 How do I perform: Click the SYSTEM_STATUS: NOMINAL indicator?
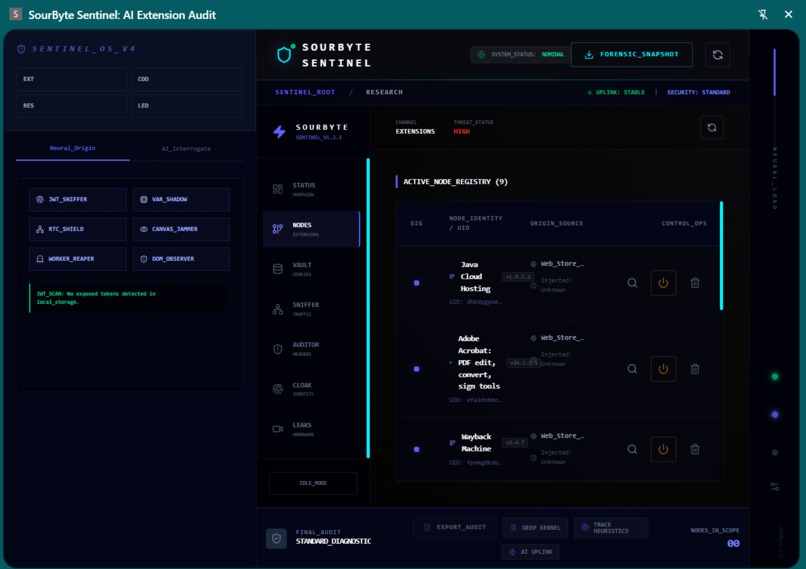tap(521, 54)
